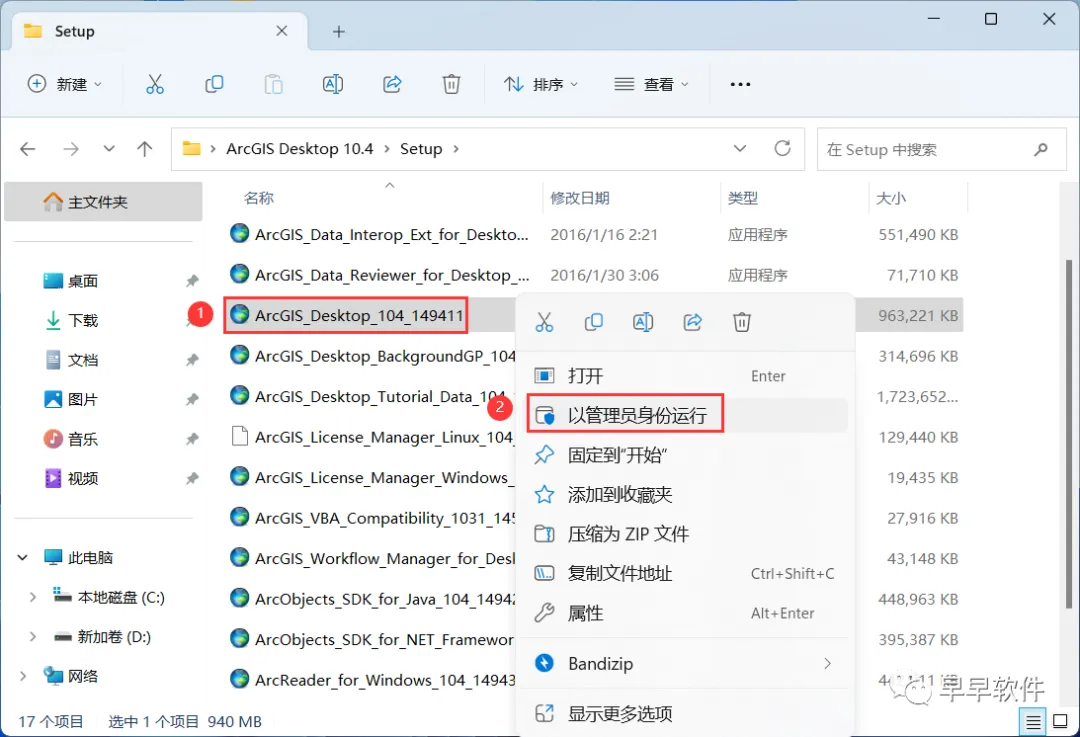Click the Cut scissors icon in the context menu
Viewport: 1080px width, 737px height.
(544, 322)
